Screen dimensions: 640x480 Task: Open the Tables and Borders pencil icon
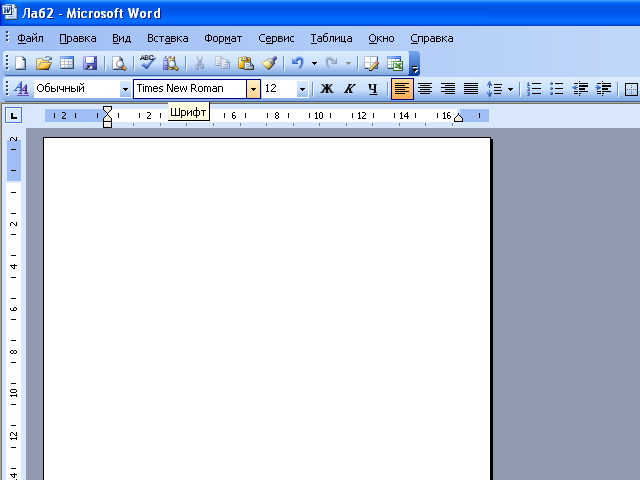(x=371, y=63)
